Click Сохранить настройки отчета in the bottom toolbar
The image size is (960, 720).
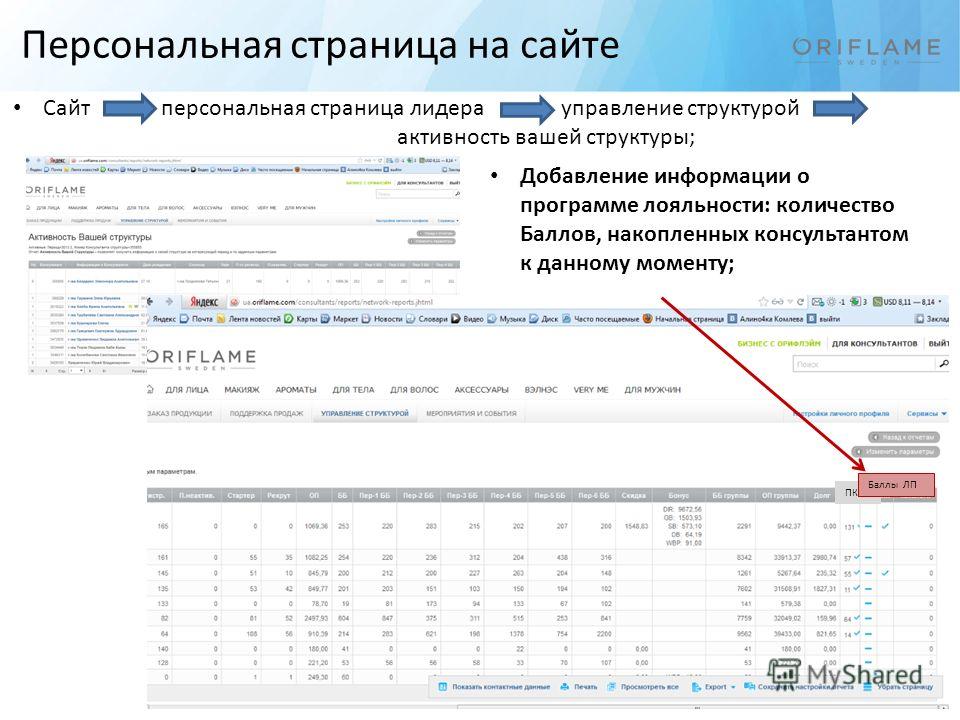pos(799,687)
